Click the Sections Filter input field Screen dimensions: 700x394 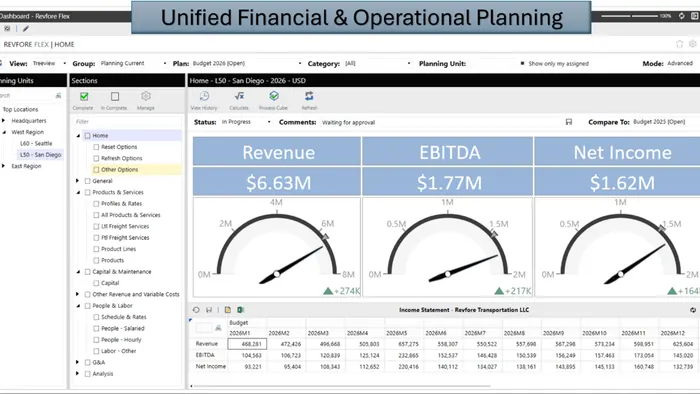(x=127, y=121)
